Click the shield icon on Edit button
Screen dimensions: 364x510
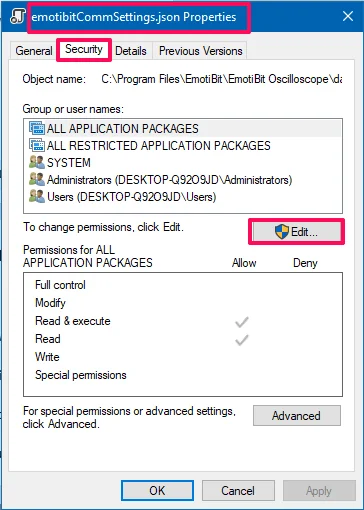(282, 232)
